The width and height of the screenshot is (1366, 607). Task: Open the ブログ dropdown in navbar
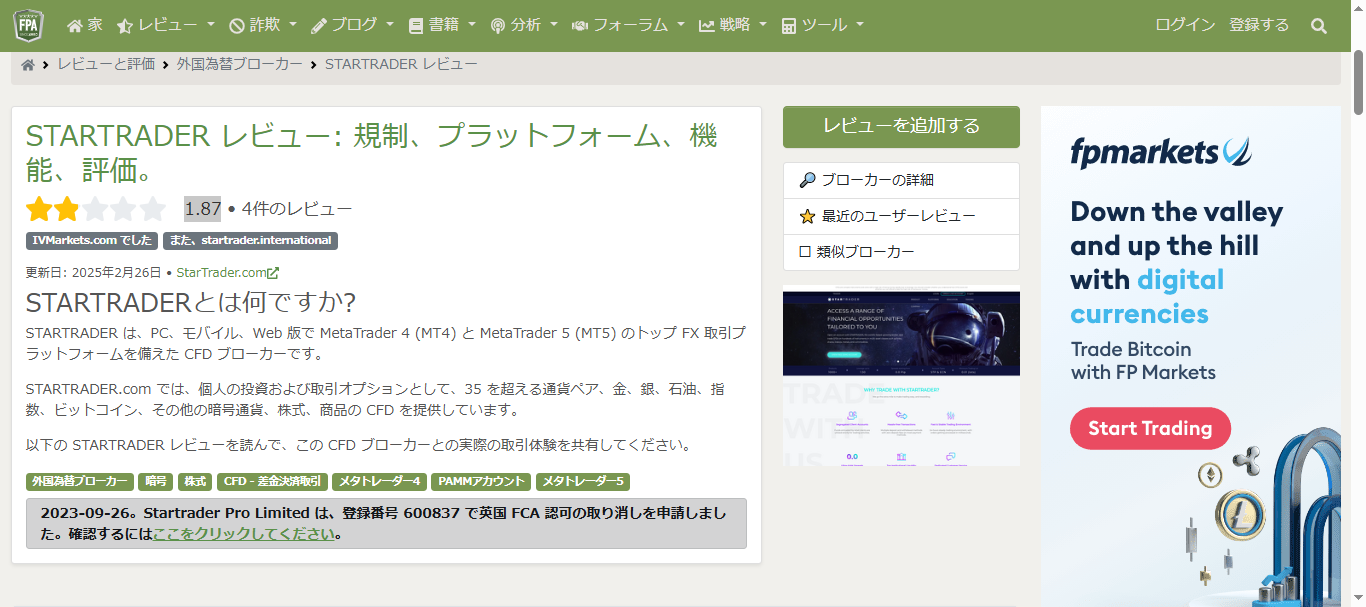click(352, 25)
